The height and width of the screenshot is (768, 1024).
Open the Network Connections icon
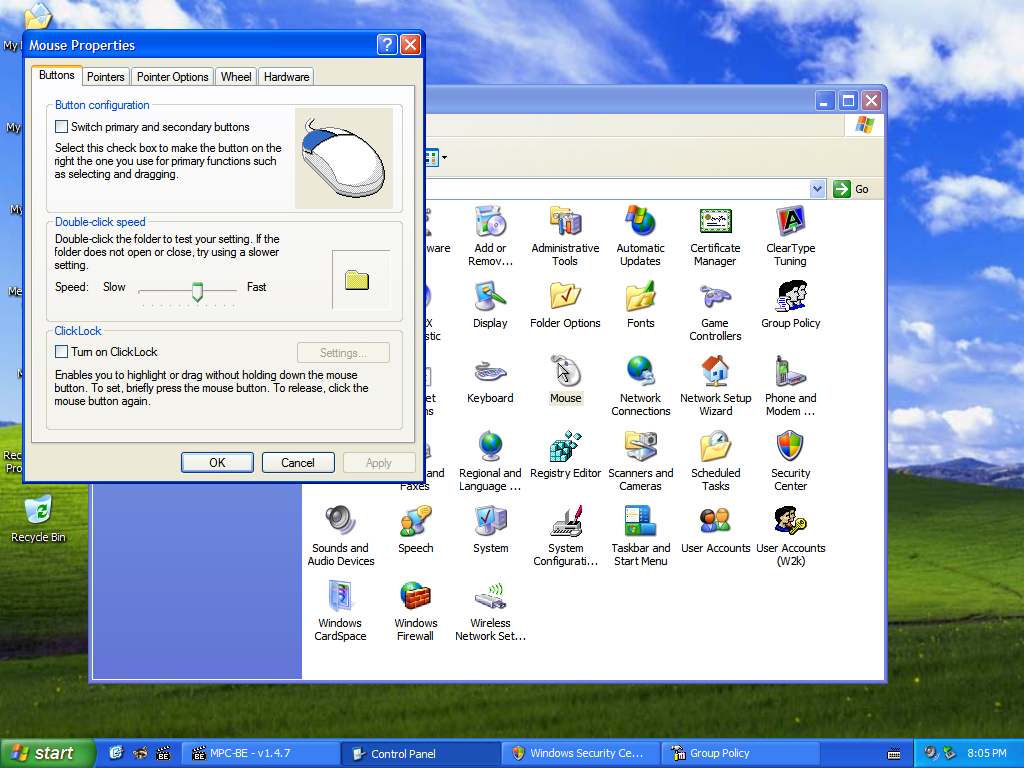(640, 372)
